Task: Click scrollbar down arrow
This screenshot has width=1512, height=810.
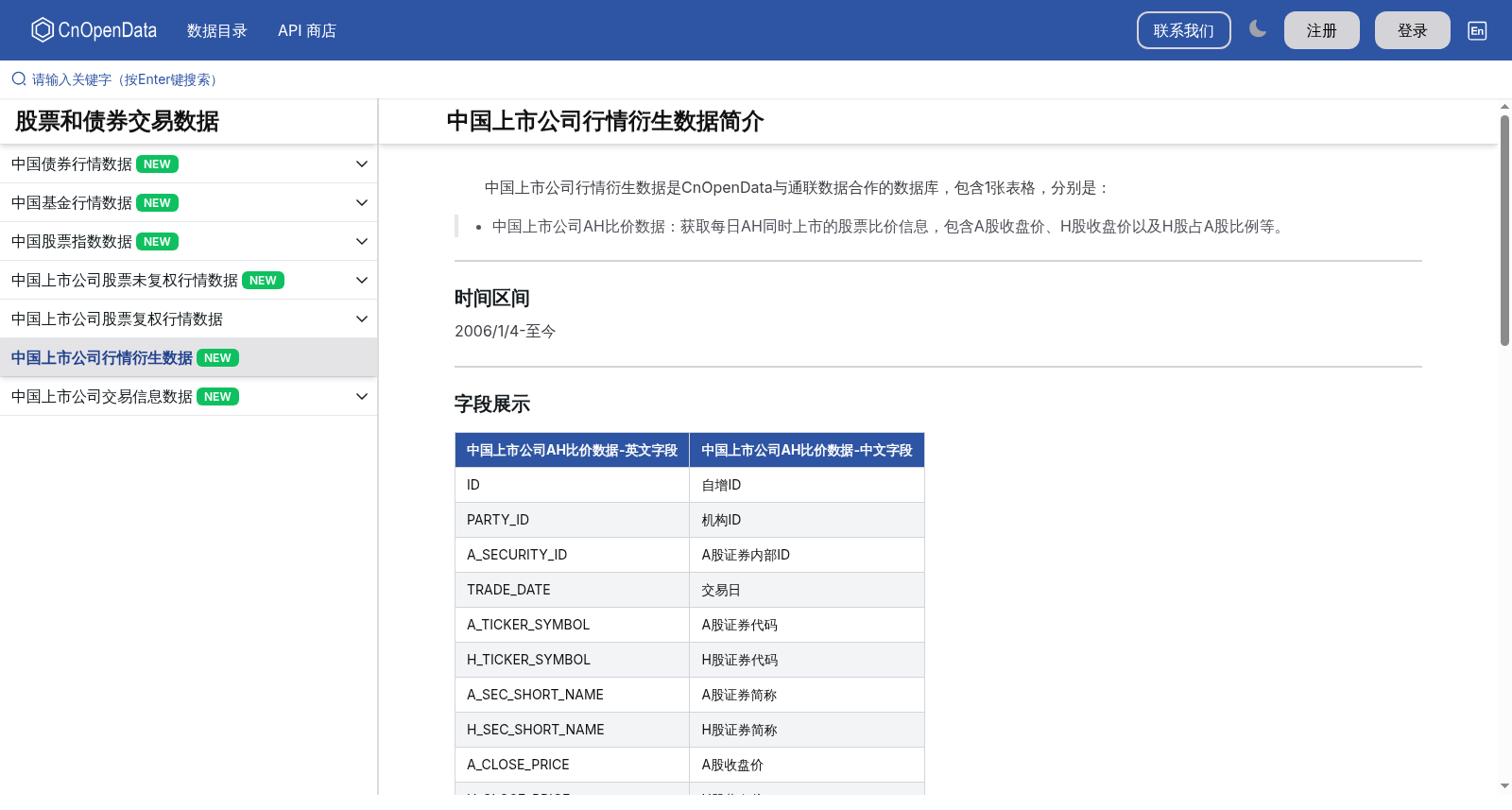Action: coord(1504,785)
